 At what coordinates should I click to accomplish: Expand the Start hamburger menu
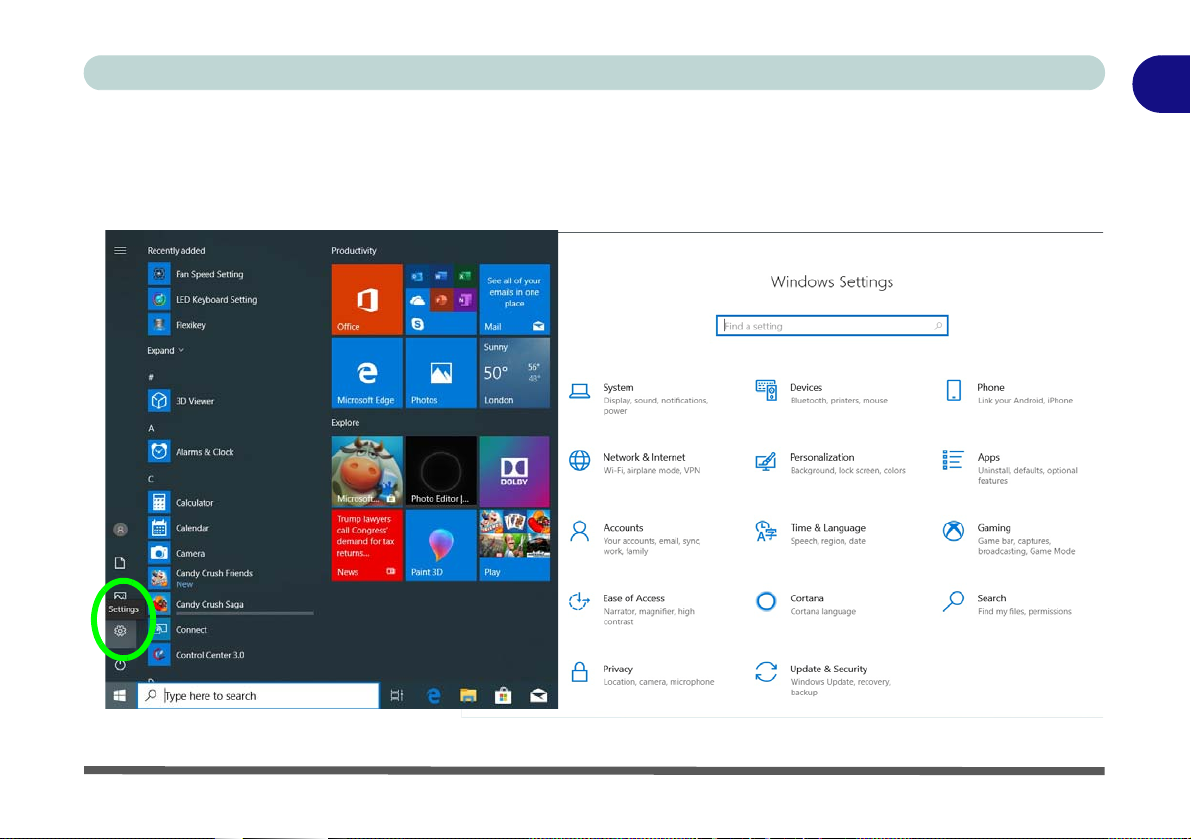point(120,251)
